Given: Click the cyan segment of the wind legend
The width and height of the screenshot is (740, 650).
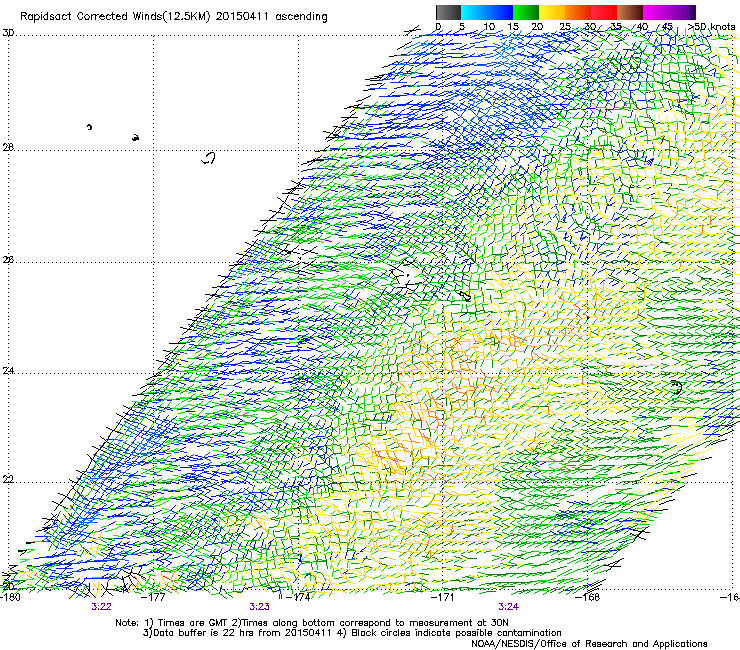Looking at the screenshot, I should pyautogui.click(x=473, y=12).
